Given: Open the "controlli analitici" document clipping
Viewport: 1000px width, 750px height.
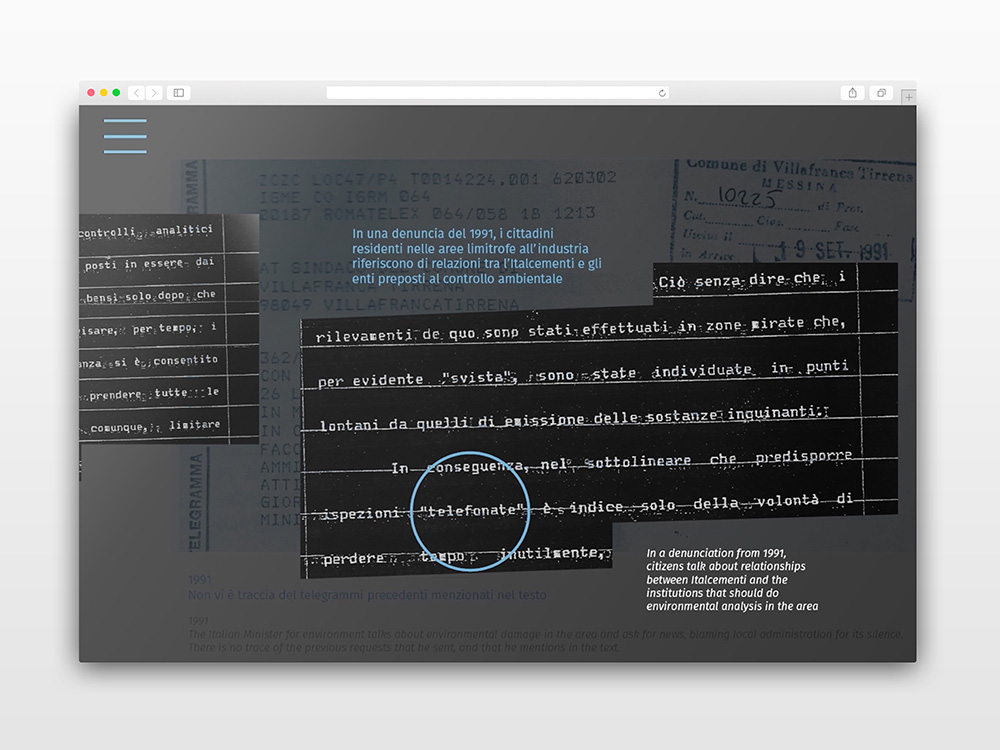Looking at the screenshot, I should tap(169, 328).
